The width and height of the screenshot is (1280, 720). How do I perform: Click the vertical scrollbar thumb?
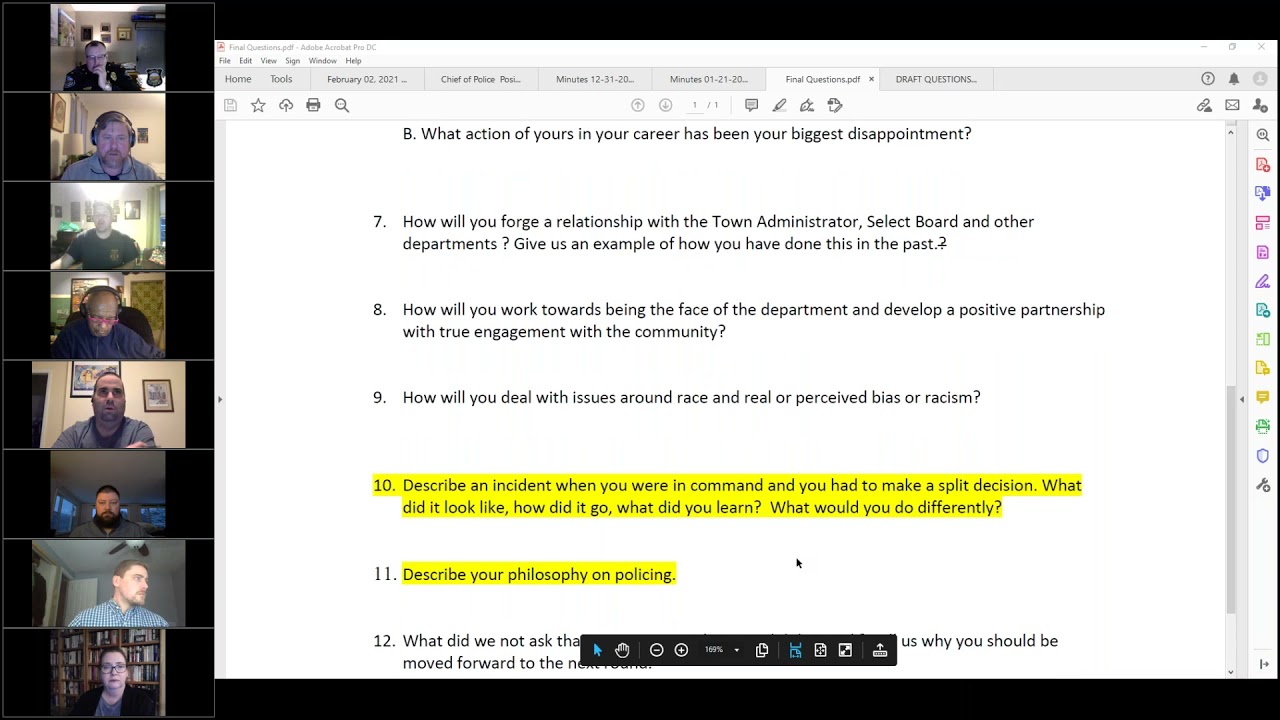1230,499
